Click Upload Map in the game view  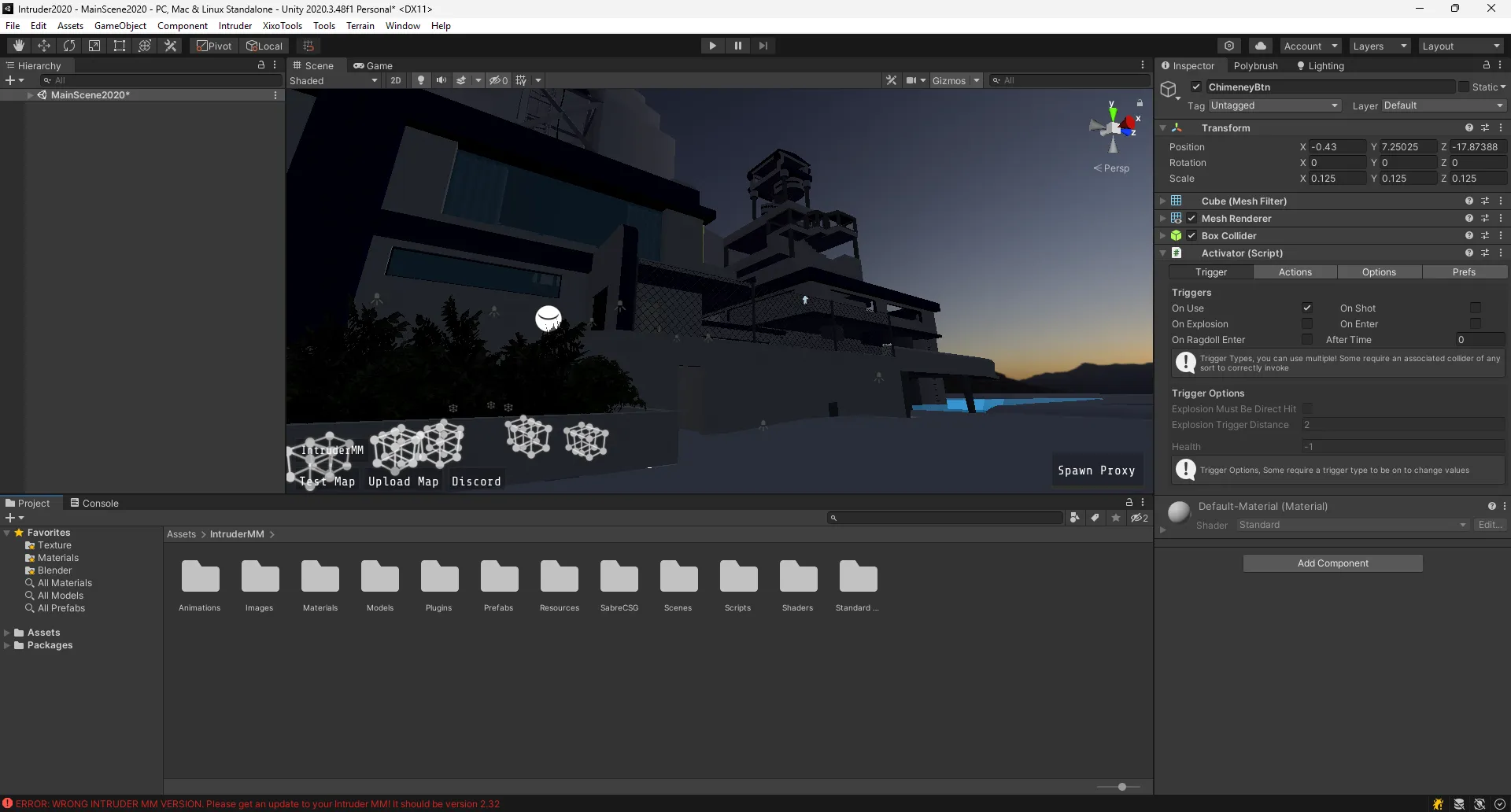tap(403, 482)
